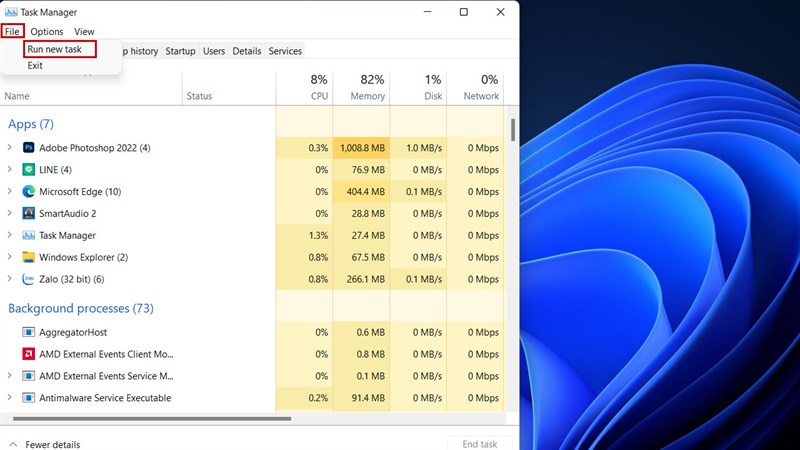This screenshot has height=450, width=800.
Task: Expand SmartAudio 2 row
Action: point(10,213)
